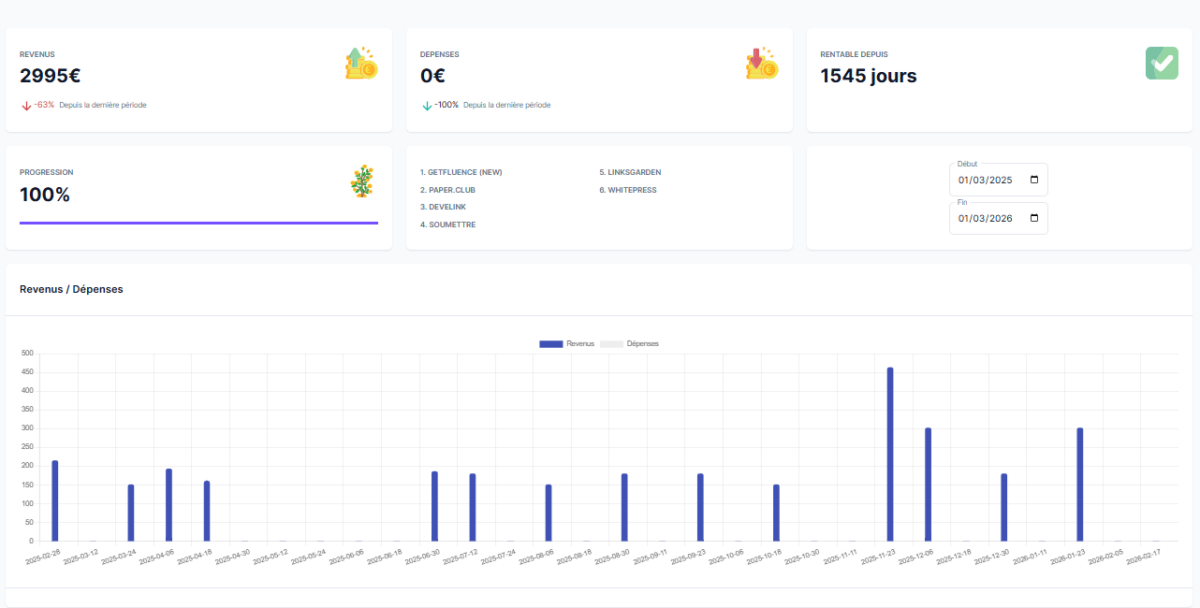This screenshot has width=1200, height=608.
Task: Click the revenue coins icon with green arrow
Action: click(361, 63)
